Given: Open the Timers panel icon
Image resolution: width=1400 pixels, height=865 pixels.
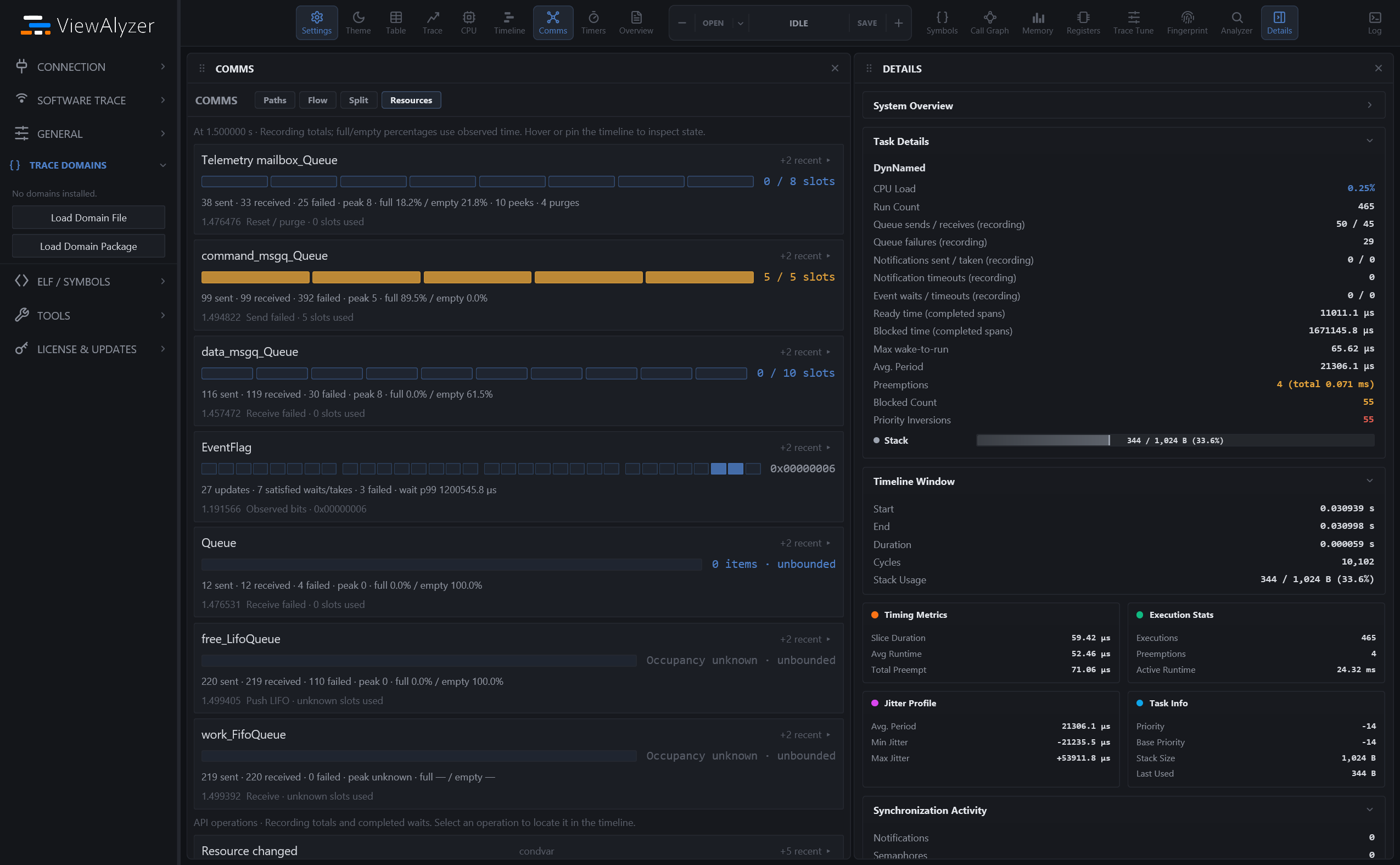Looking at the screenshot, I should point(593,23).
